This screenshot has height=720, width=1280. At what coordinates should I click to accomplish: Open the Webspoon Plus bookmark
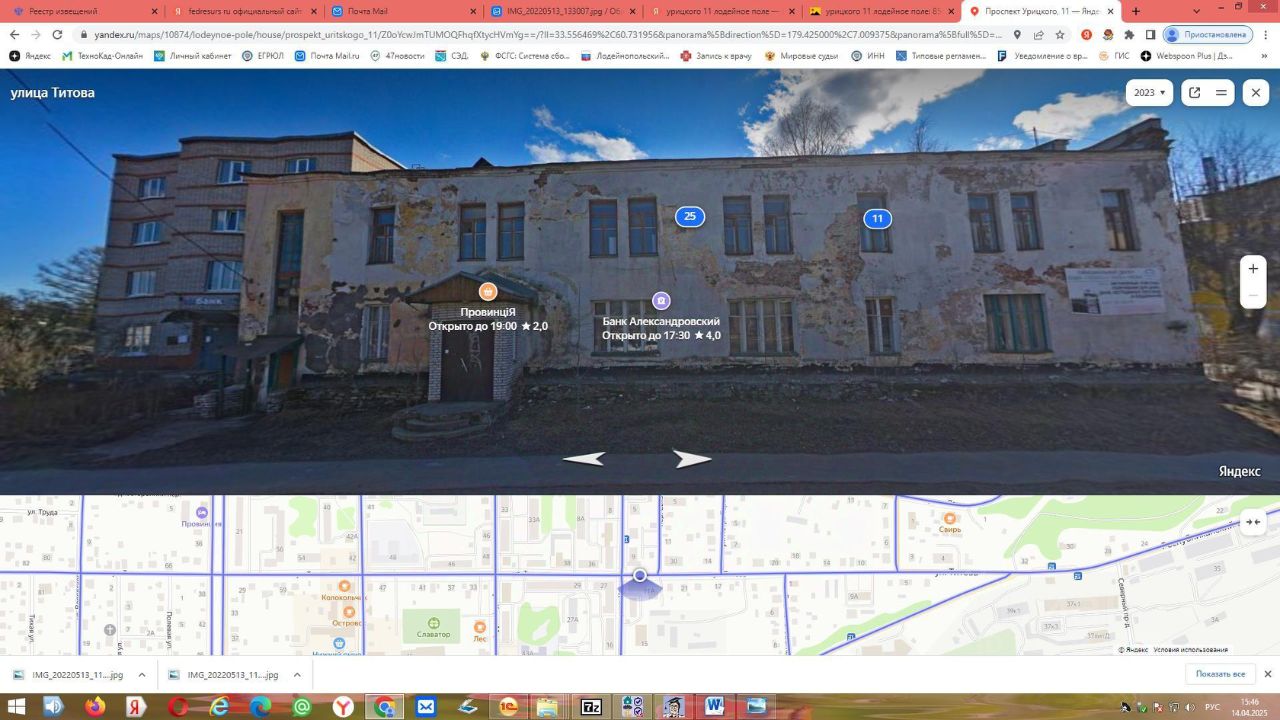(x=1187, y=56)
